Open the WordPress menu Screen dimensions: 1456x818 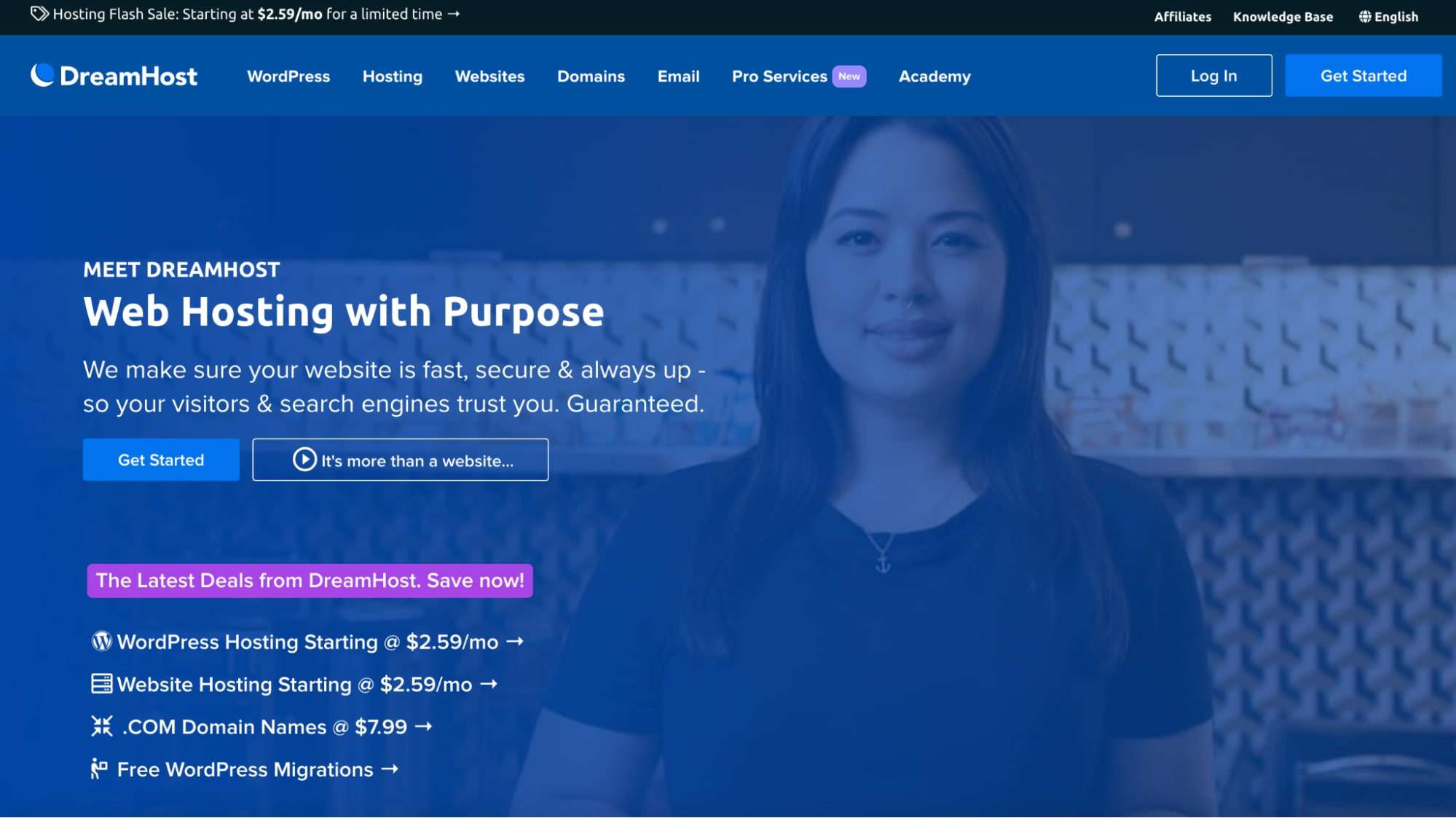tap(288, 76)
